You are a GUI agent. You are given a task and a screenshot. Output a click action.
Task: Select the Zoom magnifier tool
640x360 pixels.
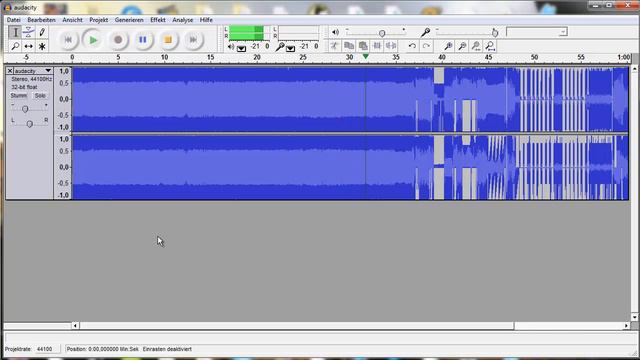point(15,46)
